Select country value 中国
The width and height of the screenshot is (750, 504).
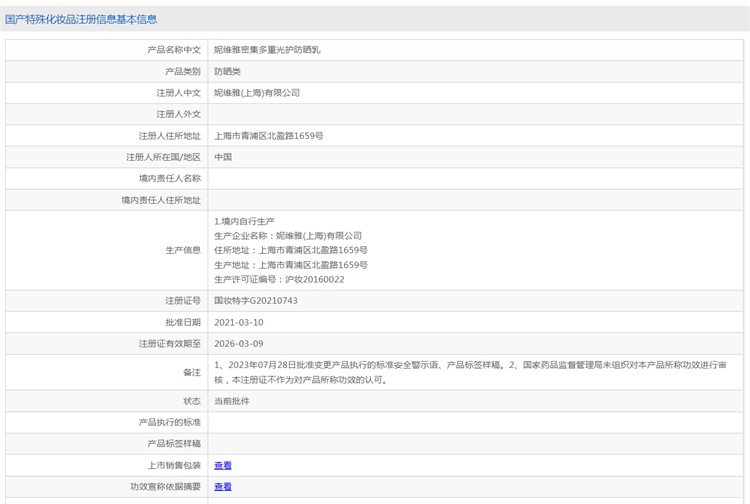(x=223, y=157)
